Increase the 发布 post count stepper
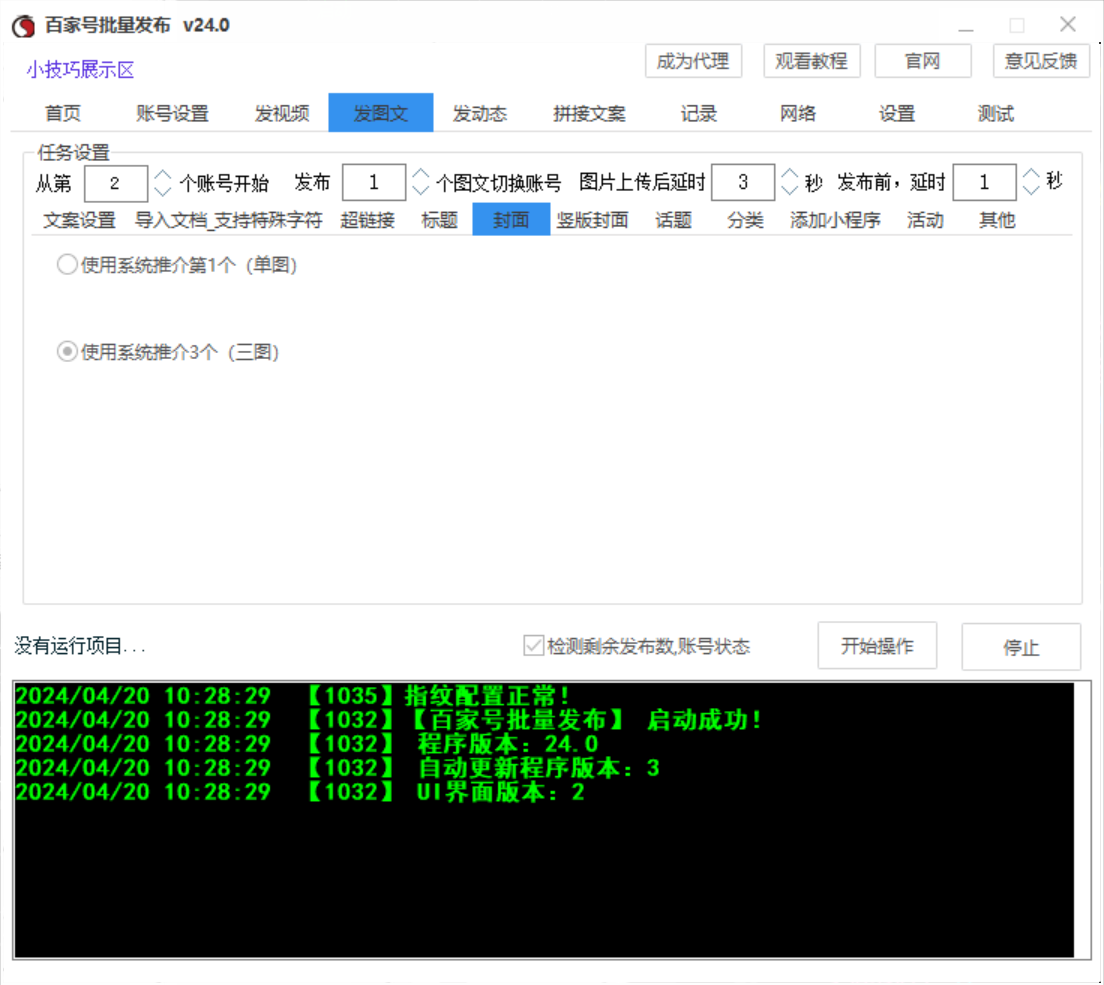This screenshot has height=985, width=1104. (420, 174)
